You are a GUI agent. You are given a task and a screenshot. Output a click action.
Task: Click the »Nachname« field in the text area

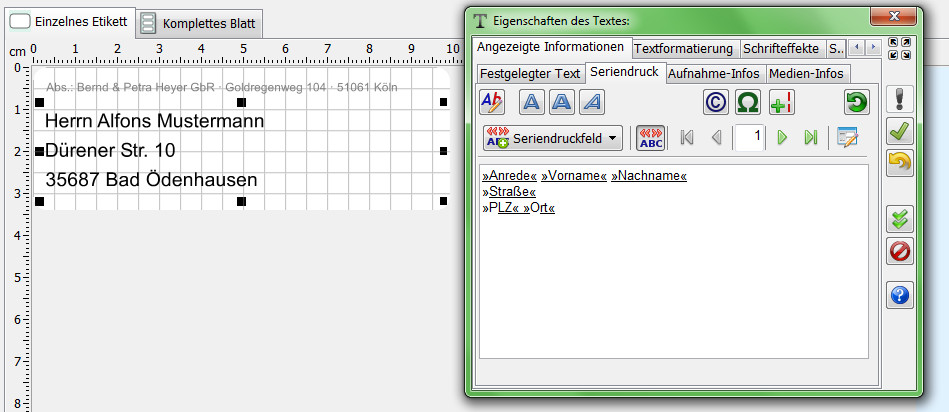649,176
